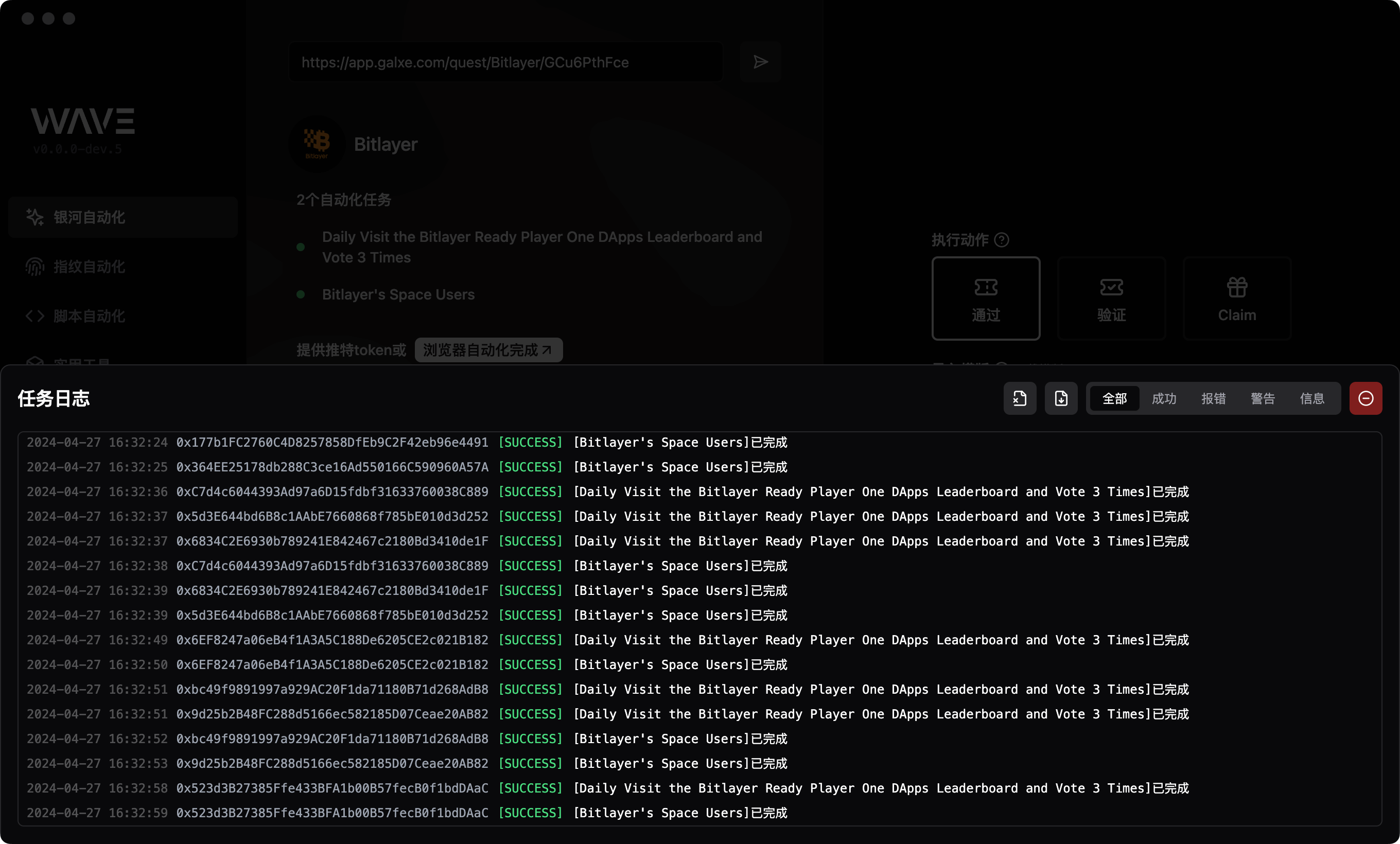The width and height of the screenshot is (1400, 844).
Task: Click the Bitlayer's Space Users task item
Action: [x=398, y=294]
